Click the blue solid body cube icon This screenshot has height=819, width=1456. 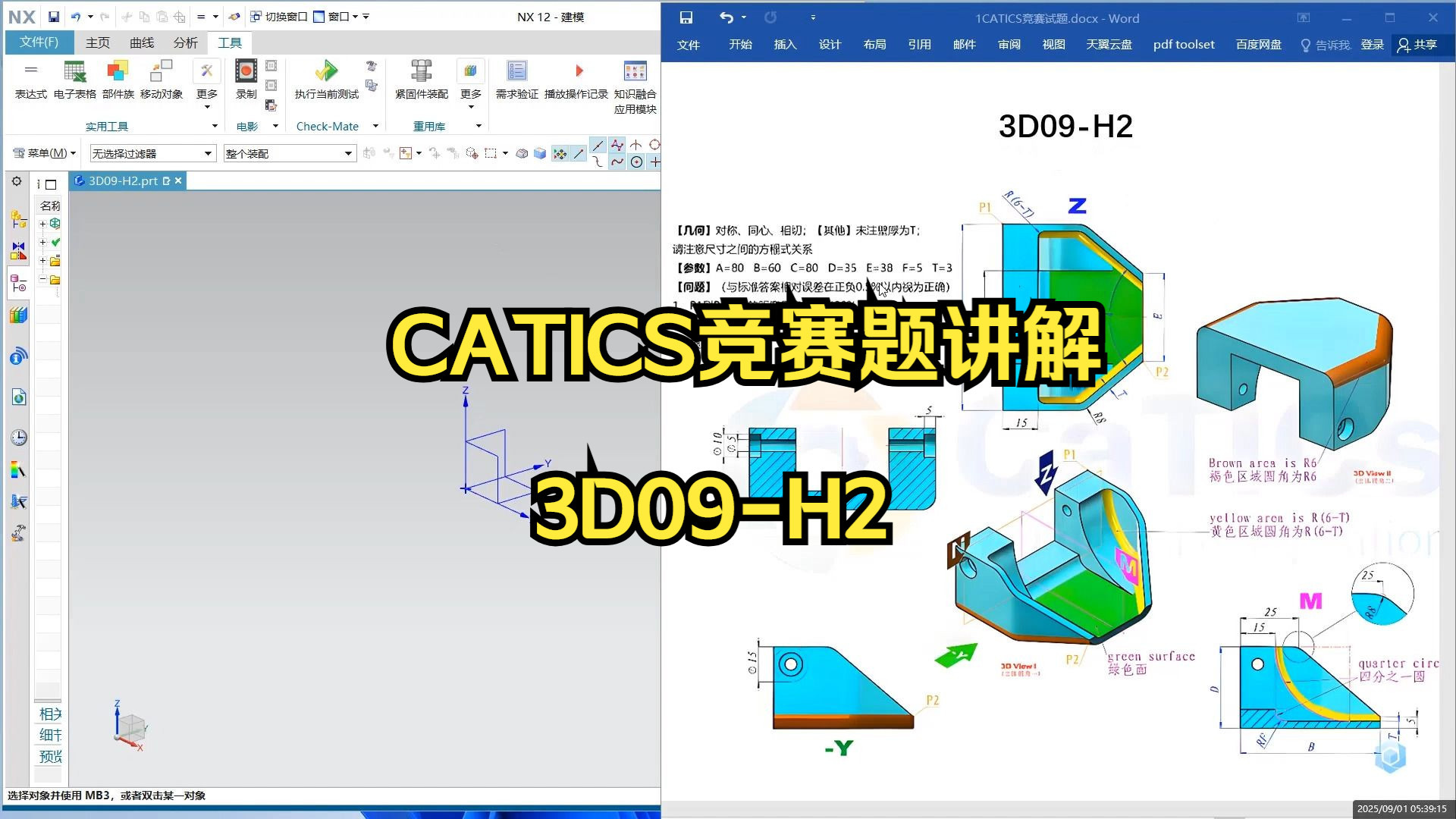click(x=540, y=153)
